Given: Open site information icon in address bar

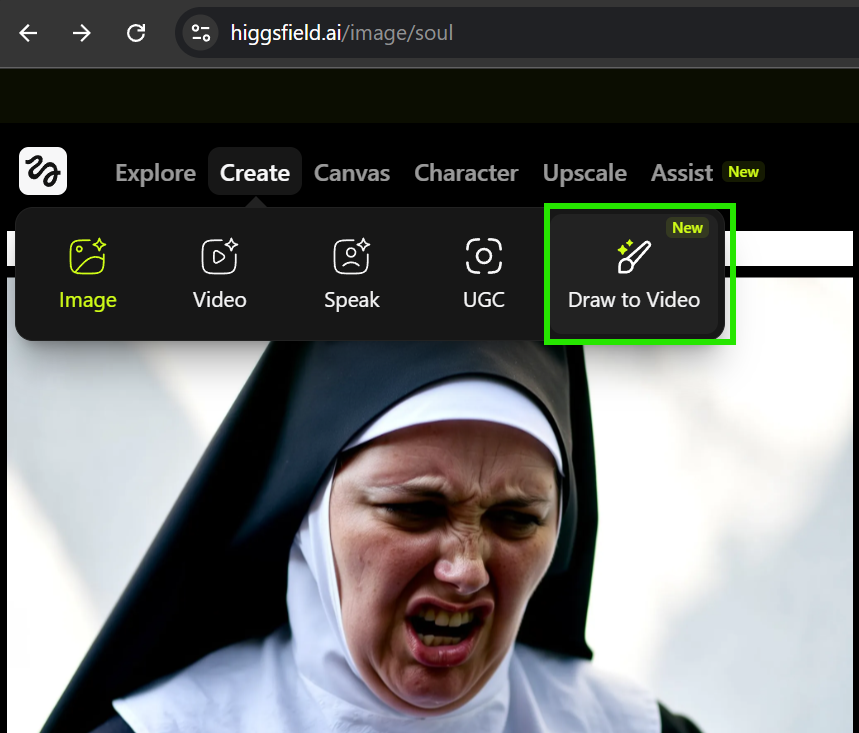Looking at the screenshot, I should (201, 33).
